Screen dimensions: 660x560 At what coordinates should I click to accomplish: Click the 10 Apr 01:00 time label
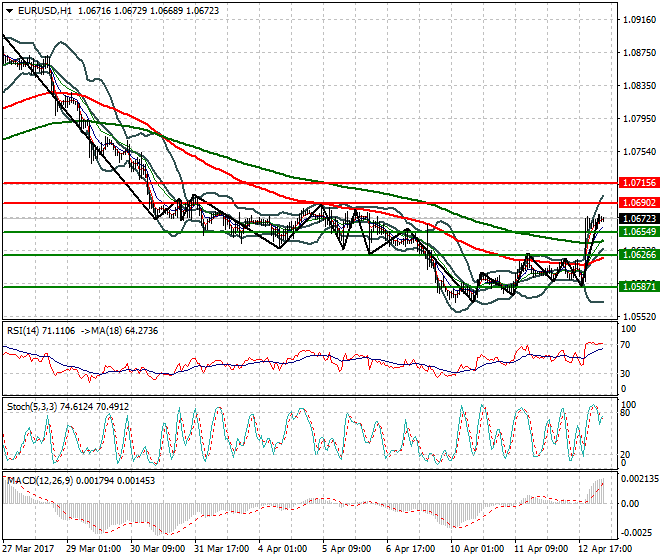pyautogui.click(x=477, y=549)
